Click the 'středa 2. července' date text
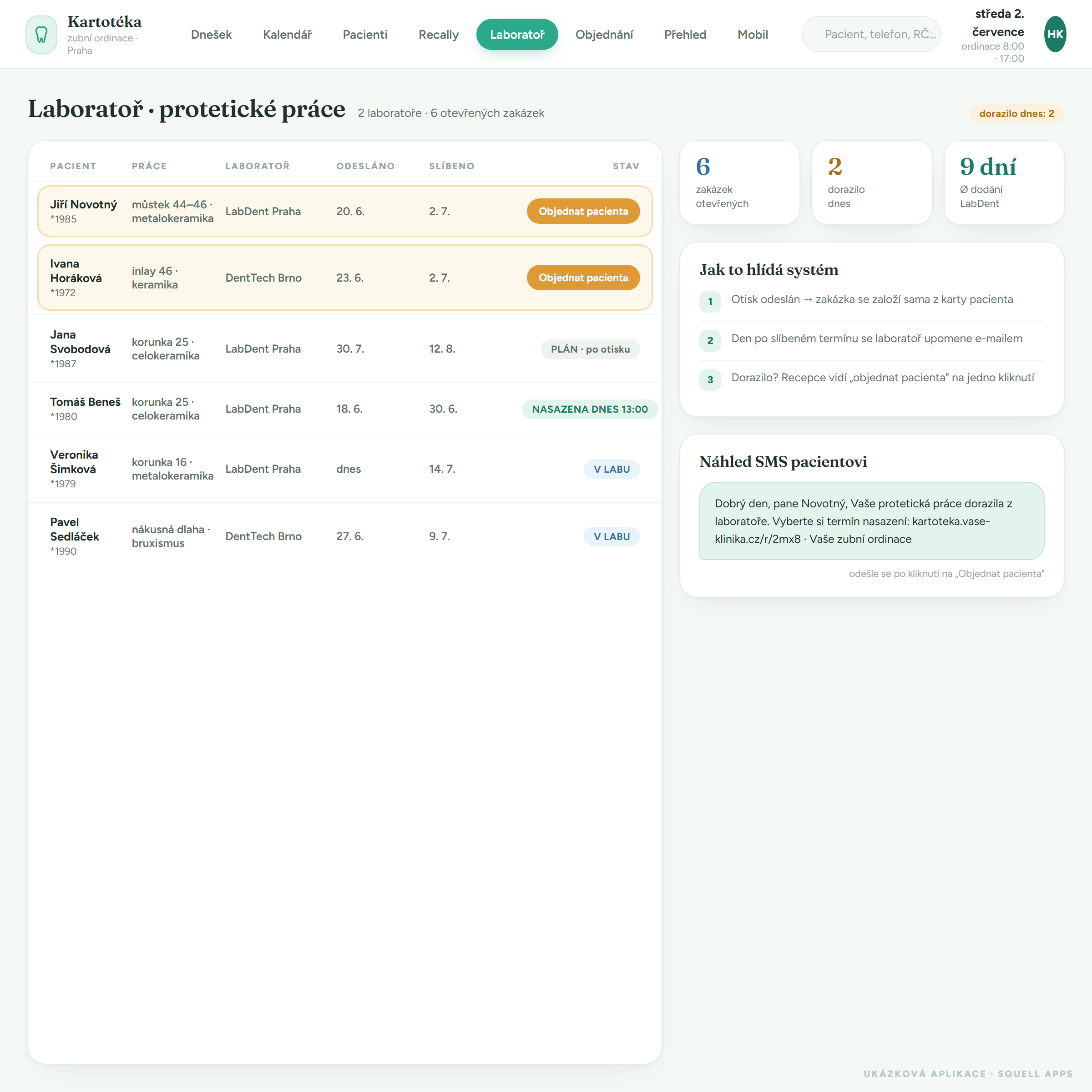1092x1092 pixels. coord(998,23)
